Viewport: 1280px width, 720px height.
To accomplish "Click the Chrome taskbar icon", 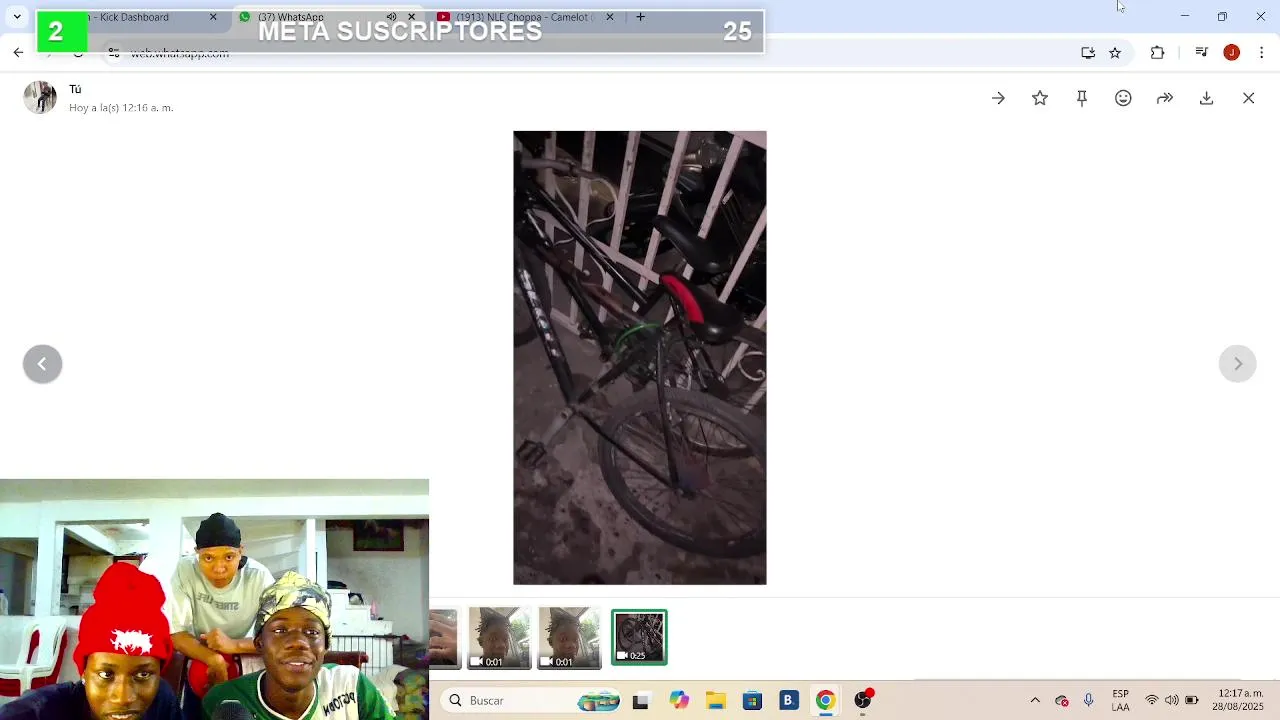I will point(825,701).
